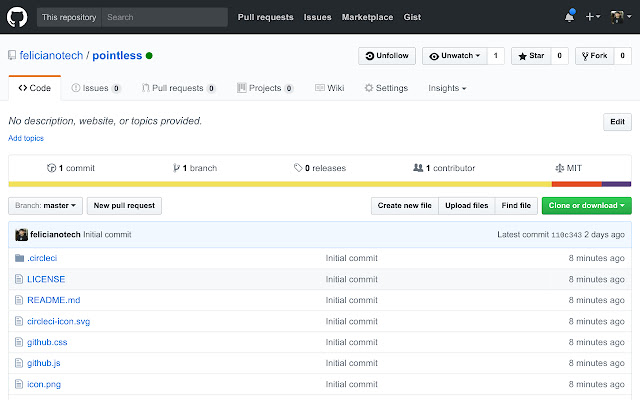This screenshot has width=640, height=400.
Task: Click the Add topics link
Action: 26,138
